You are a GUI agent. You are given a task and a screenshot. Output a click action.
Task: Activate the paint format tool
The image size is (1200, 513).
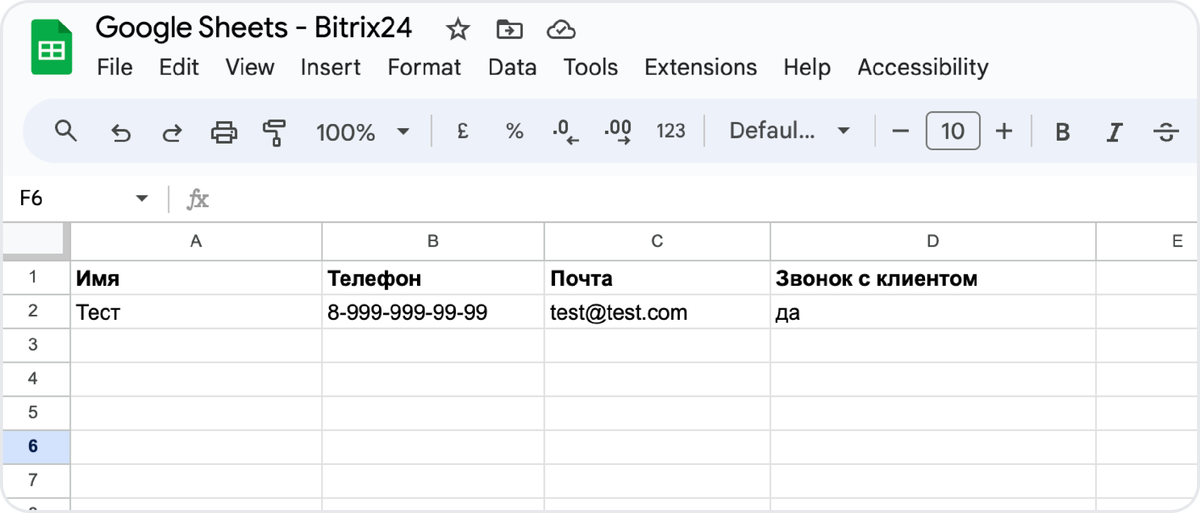[274, 132]
